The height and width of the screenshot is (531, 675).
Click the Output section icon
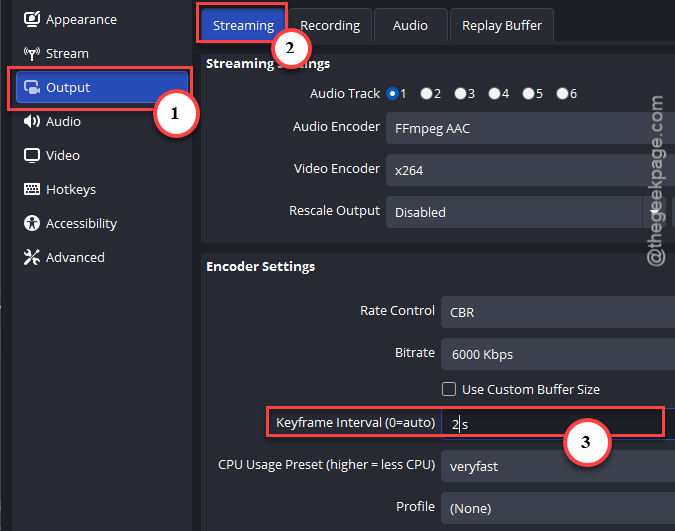pos(32,87)
